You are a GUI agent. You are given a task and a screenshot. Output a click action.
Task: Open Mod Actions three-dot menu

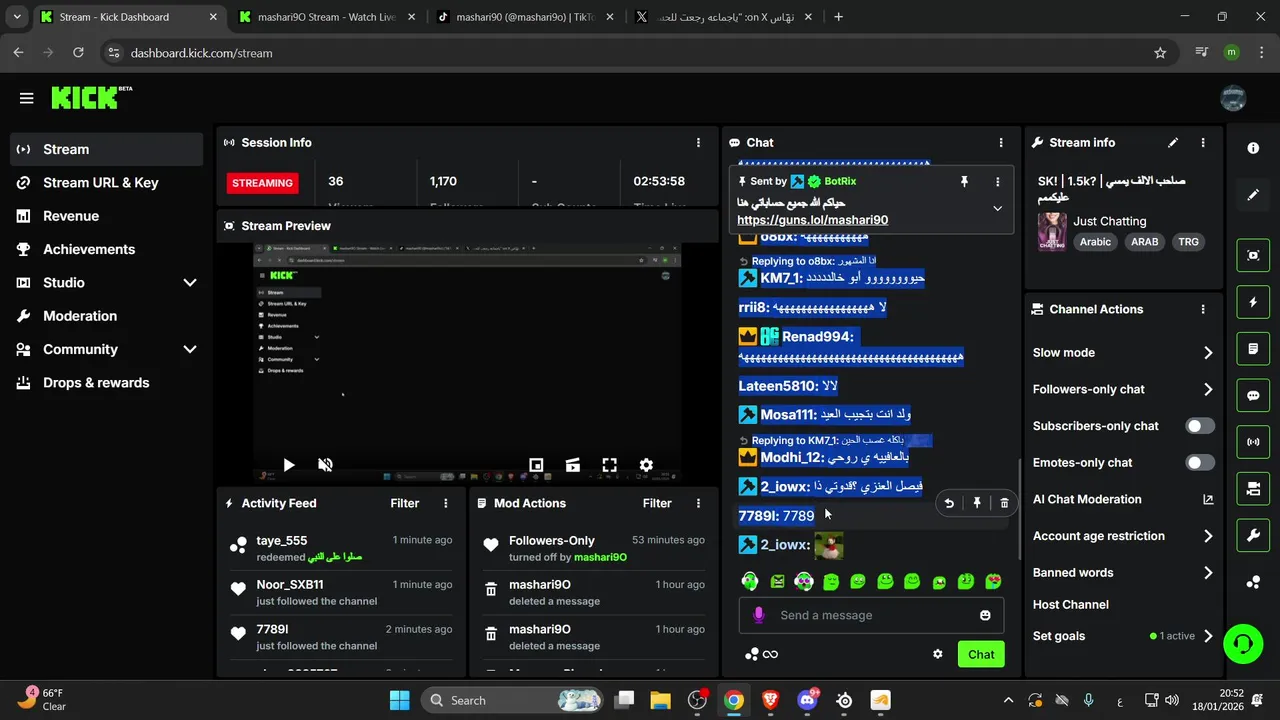[x=698, y=504]
